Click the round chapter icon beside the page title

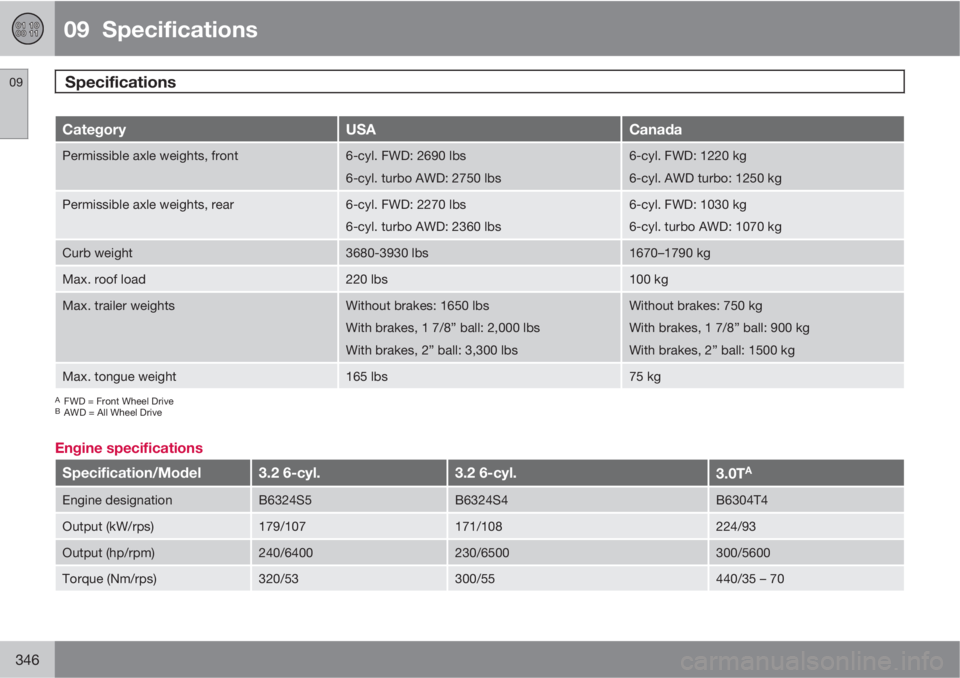point(28,29)
